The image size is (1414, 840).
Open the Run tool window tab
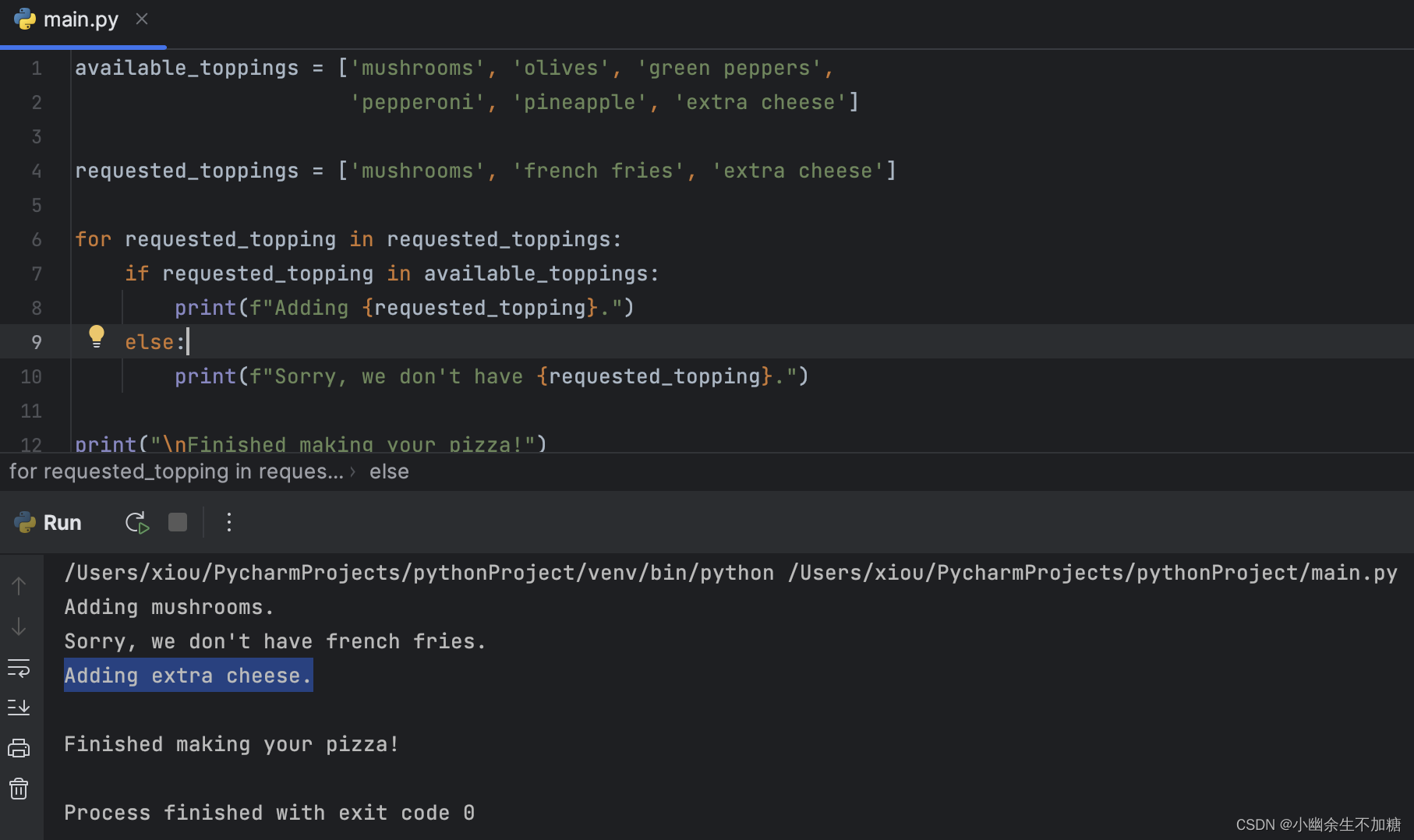click(48, 522)
